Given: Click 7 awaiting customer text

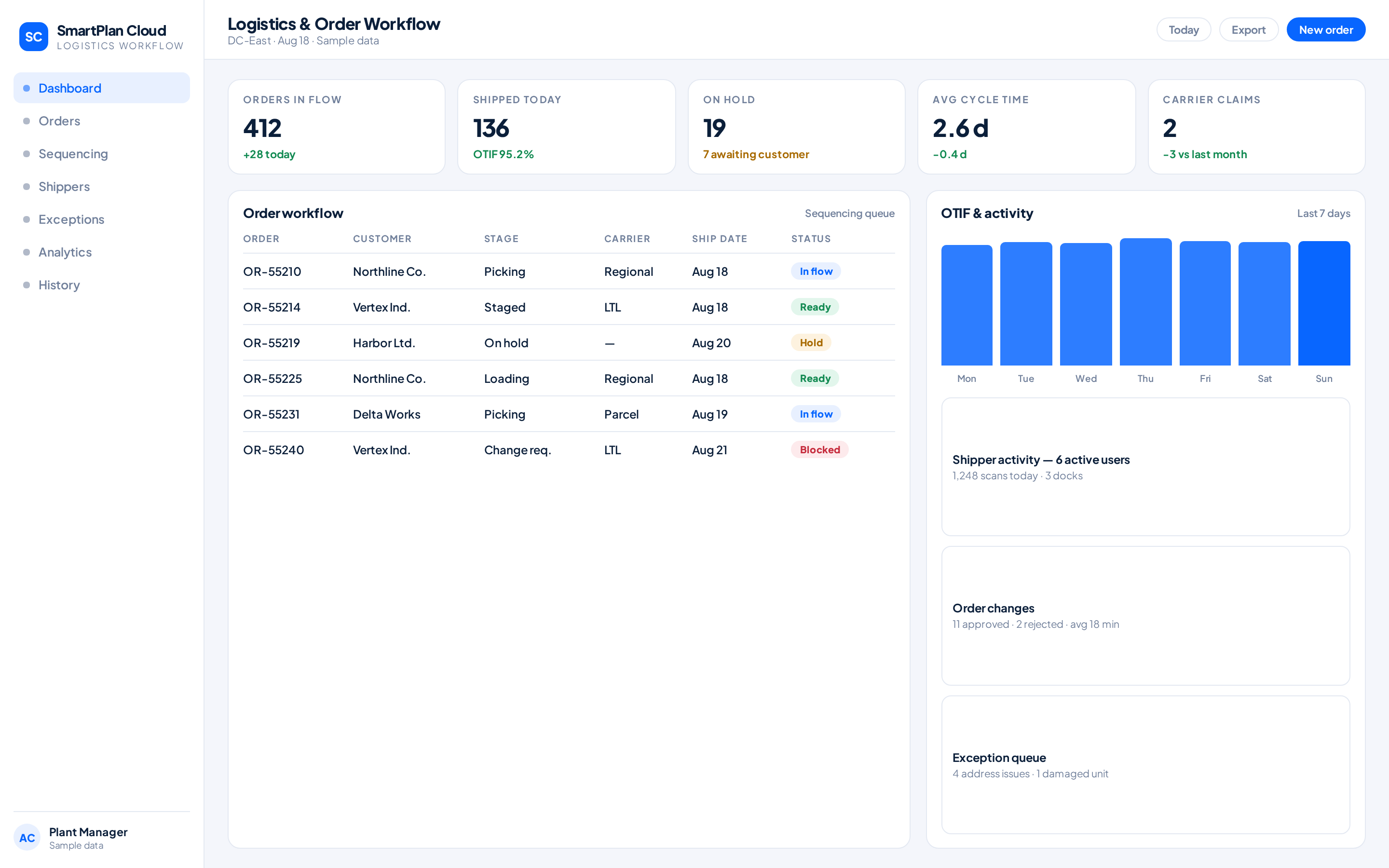Looking at the screenshot, I should (756, 154).
